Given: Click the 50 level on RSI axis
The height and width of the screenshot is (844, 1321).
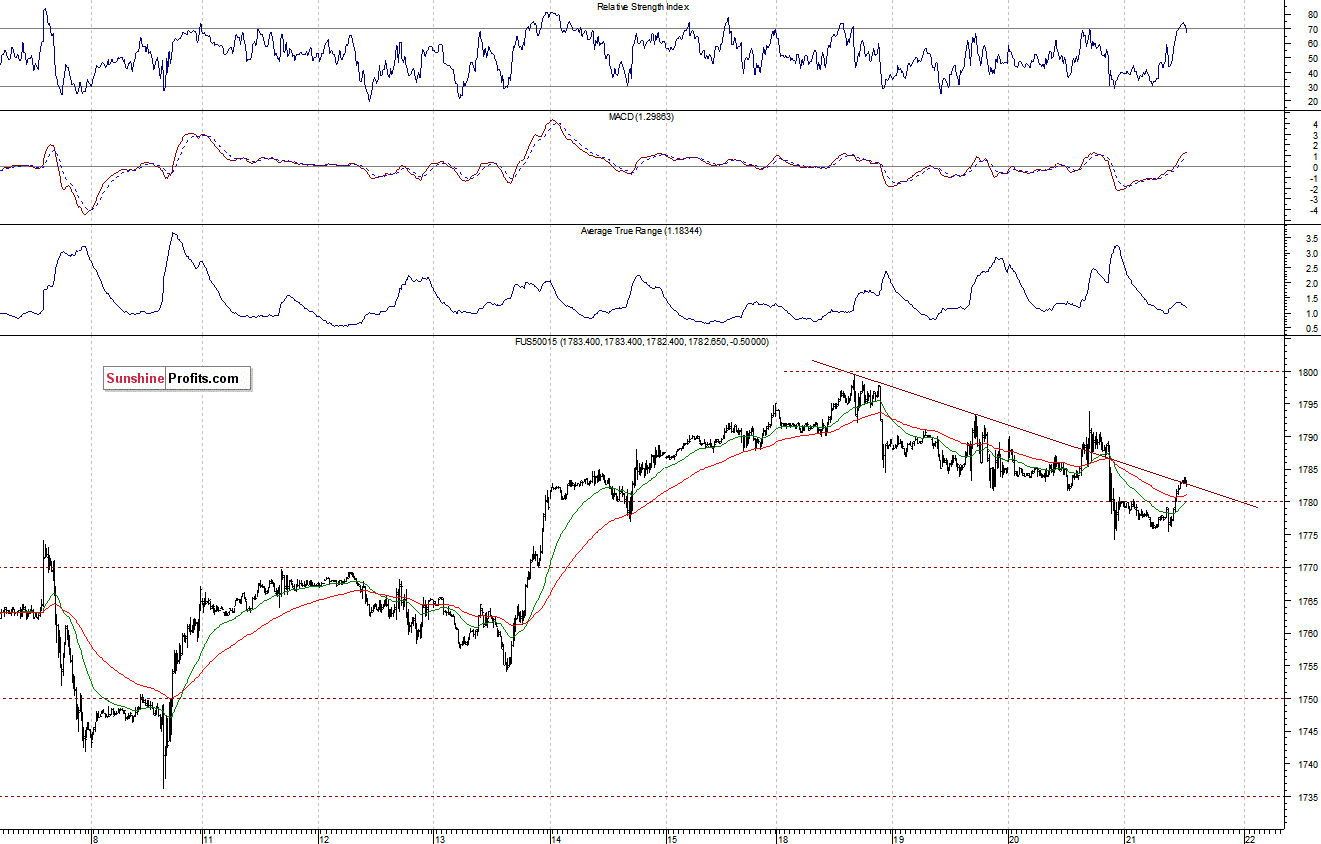Looking at the screenshot, I should pyautogui.click(x=1312, y=59).
